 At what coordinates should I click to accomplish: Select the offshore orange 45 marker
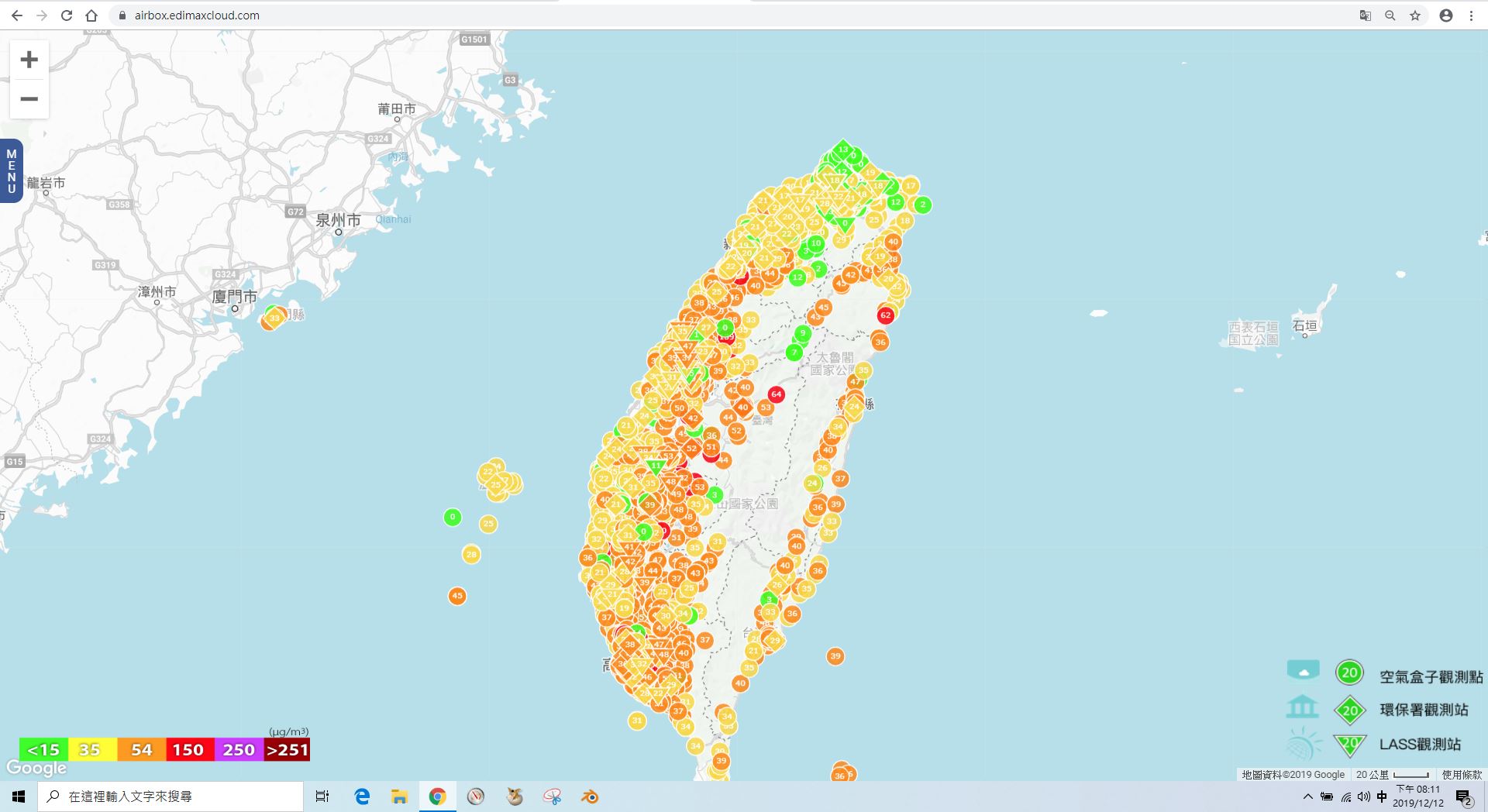click(457, 596)
